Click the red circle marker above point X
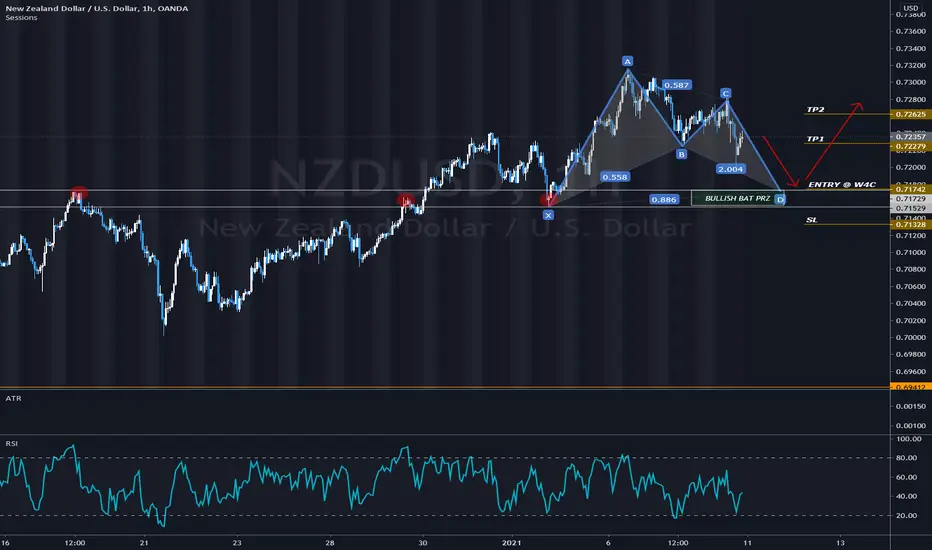Viewport: 932px width, 550px height. (x=548, y=200)
